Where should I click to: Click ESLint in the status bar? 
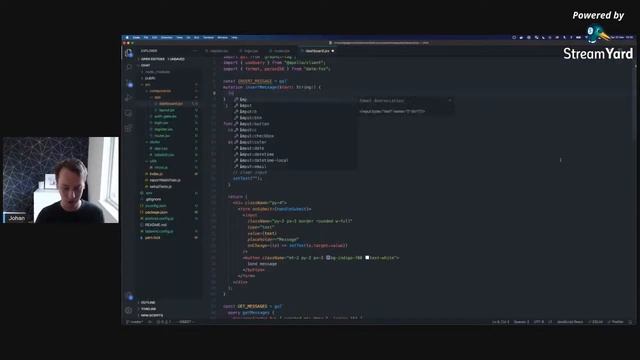(596, 322)
